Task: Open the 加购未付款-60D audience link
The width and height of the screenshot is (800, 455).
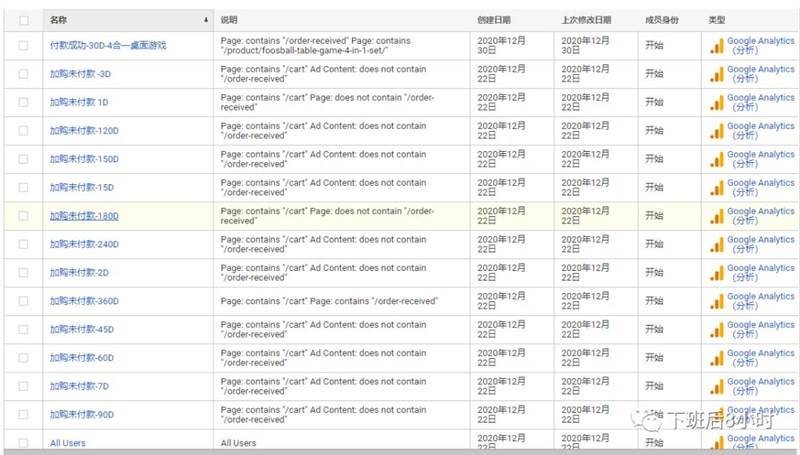Action: (x=82, y=358)
